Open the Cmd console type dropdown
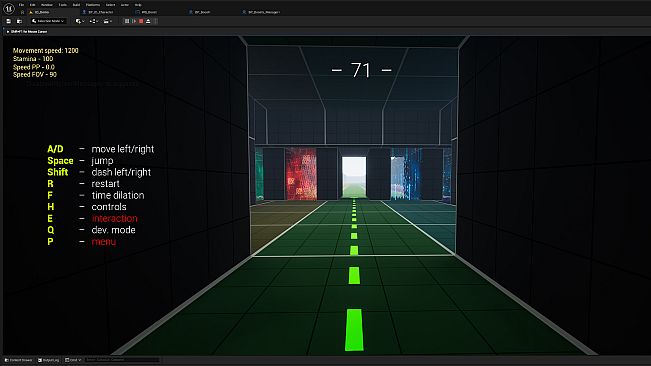The width and height of the screenshot is (651, 366). coord(73,360)
